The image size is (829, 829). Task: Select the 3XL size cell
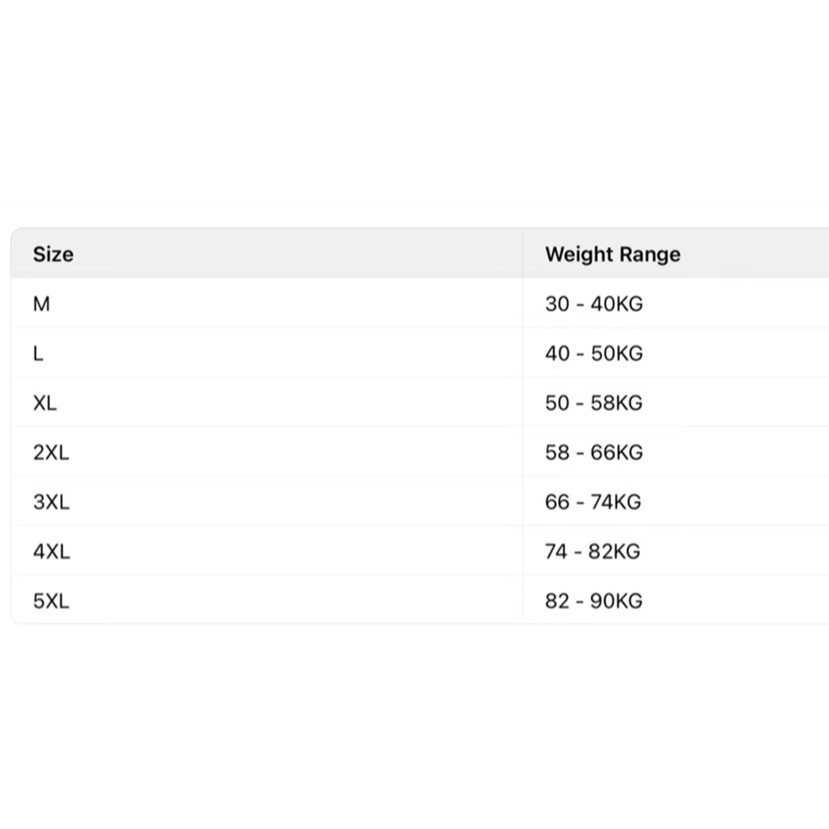click(x=51, y=502)
